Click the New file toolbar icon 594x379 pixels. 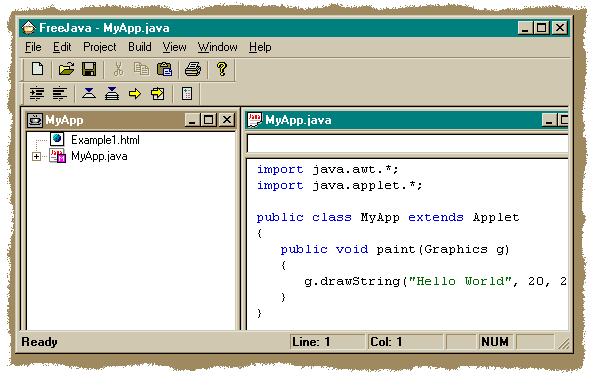(37, 69)
